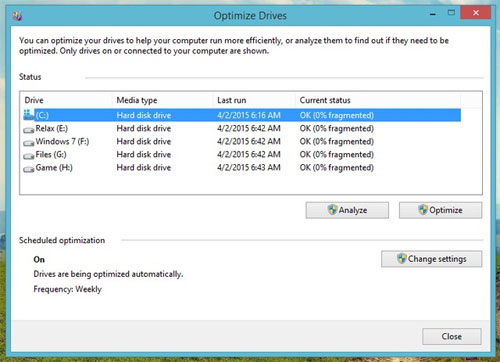Screen dimensions: 500x362
Task: Minimize the Optimize Drives window
Action: coord(433,14)
